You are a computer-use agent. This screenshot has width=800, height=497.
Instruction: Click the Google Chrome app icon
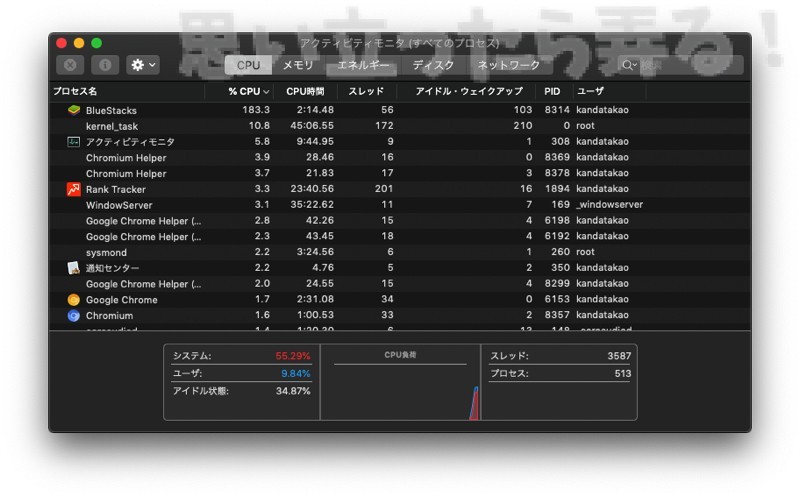tap(73, 300)
